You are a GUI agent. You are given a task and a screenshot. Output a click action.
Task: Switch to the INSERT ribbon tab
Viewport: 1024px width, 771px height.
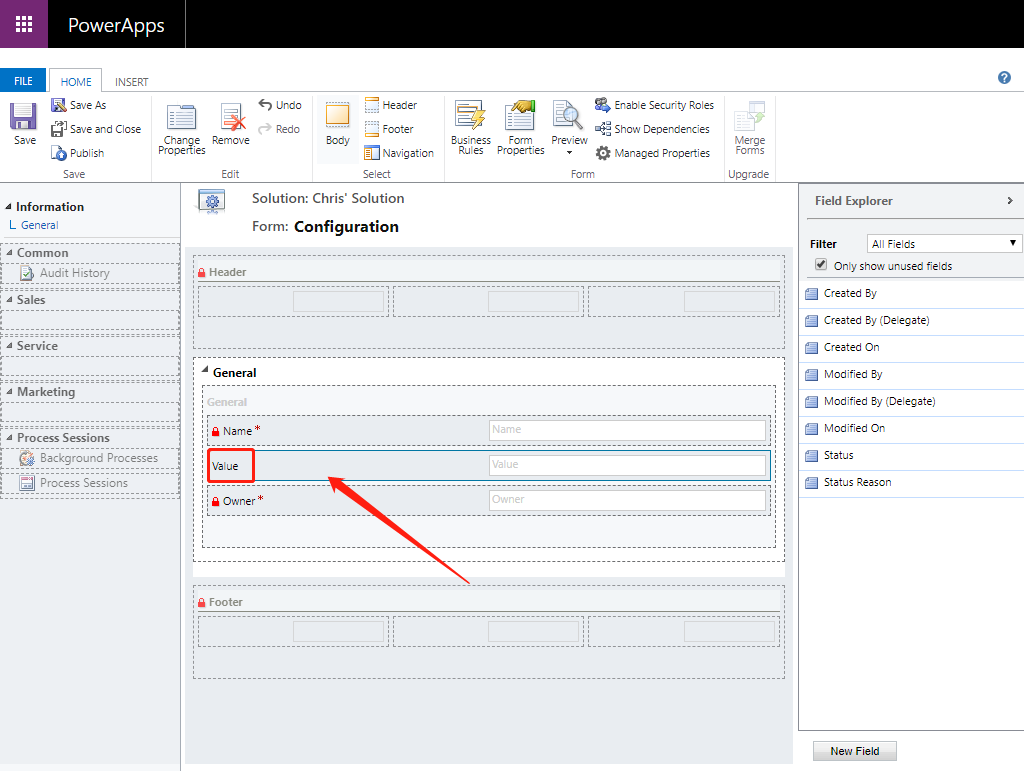(131, 82)
